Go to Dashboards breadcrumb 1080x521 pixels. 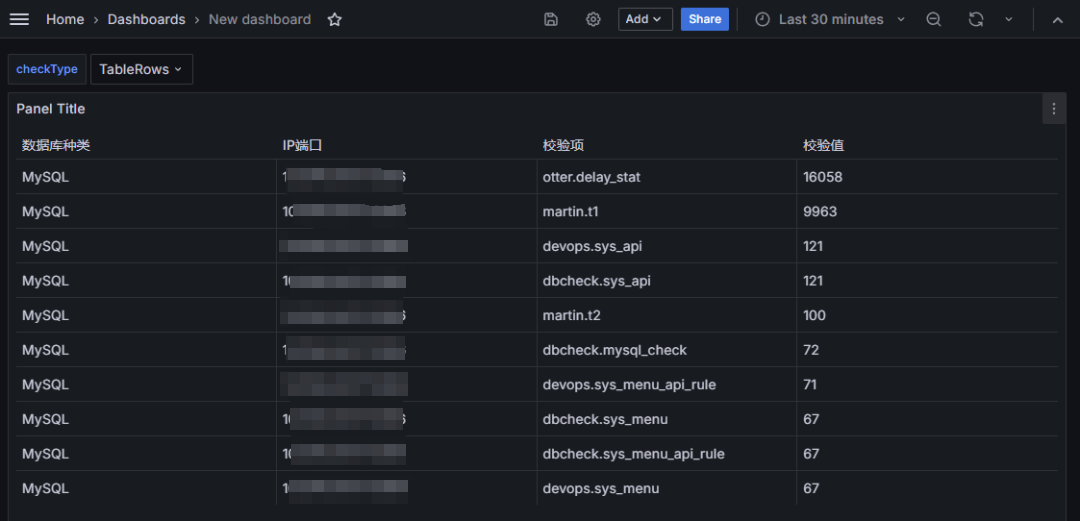[x=146, y=19]
